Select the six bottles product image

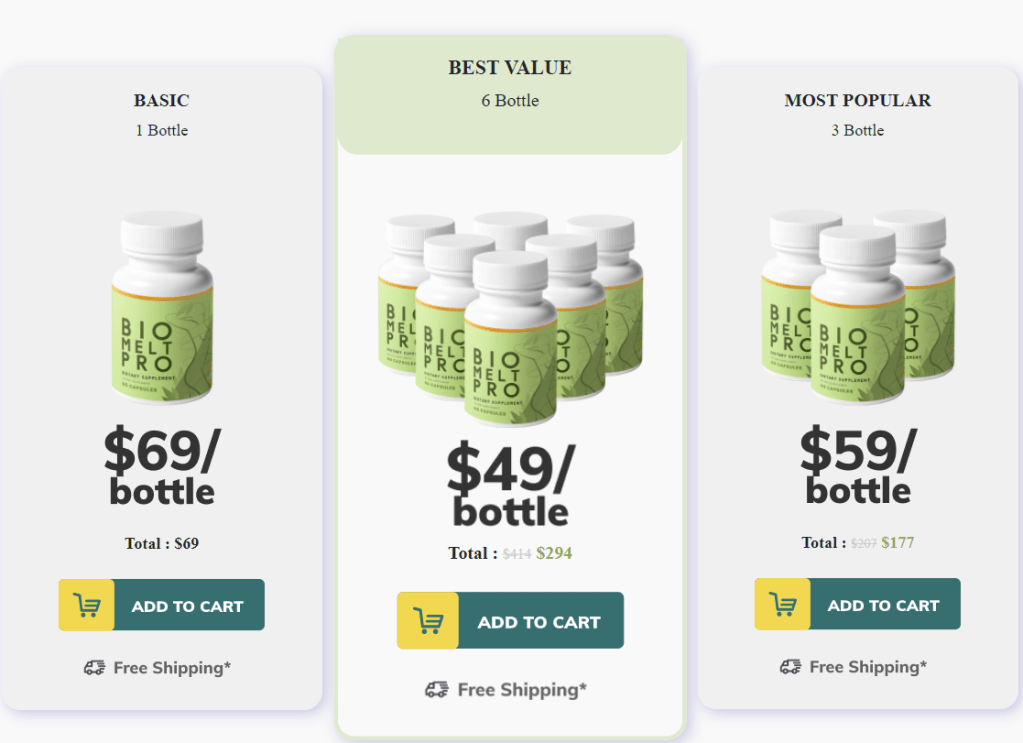coord(510,317)
